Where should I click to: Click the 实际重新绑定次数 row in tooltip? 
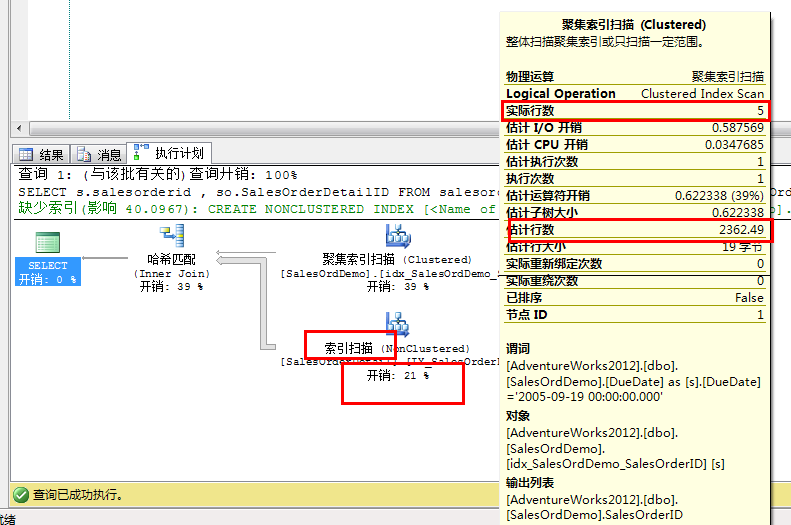(x=635, y=264)
